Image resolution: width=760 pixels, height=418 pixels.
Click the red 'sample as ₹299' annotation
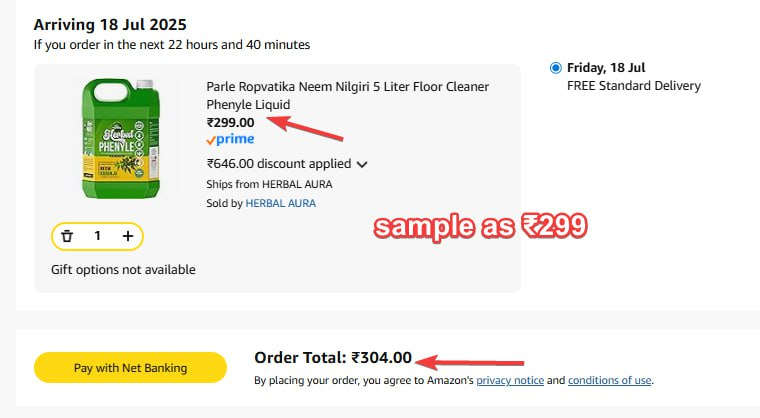pyautogui.click(x=479, y=227)
